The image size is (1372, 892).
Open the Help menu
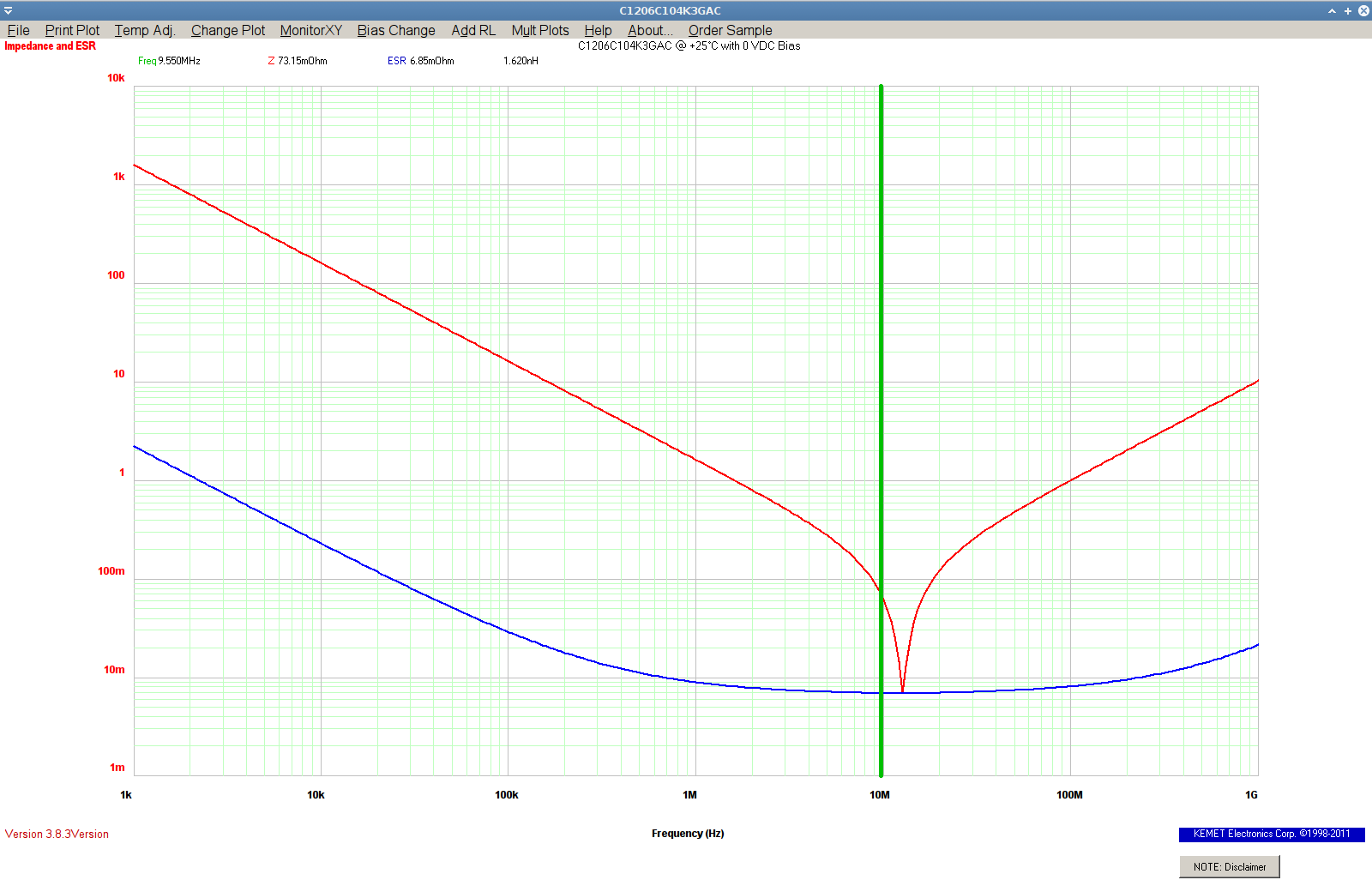(598, 30)
